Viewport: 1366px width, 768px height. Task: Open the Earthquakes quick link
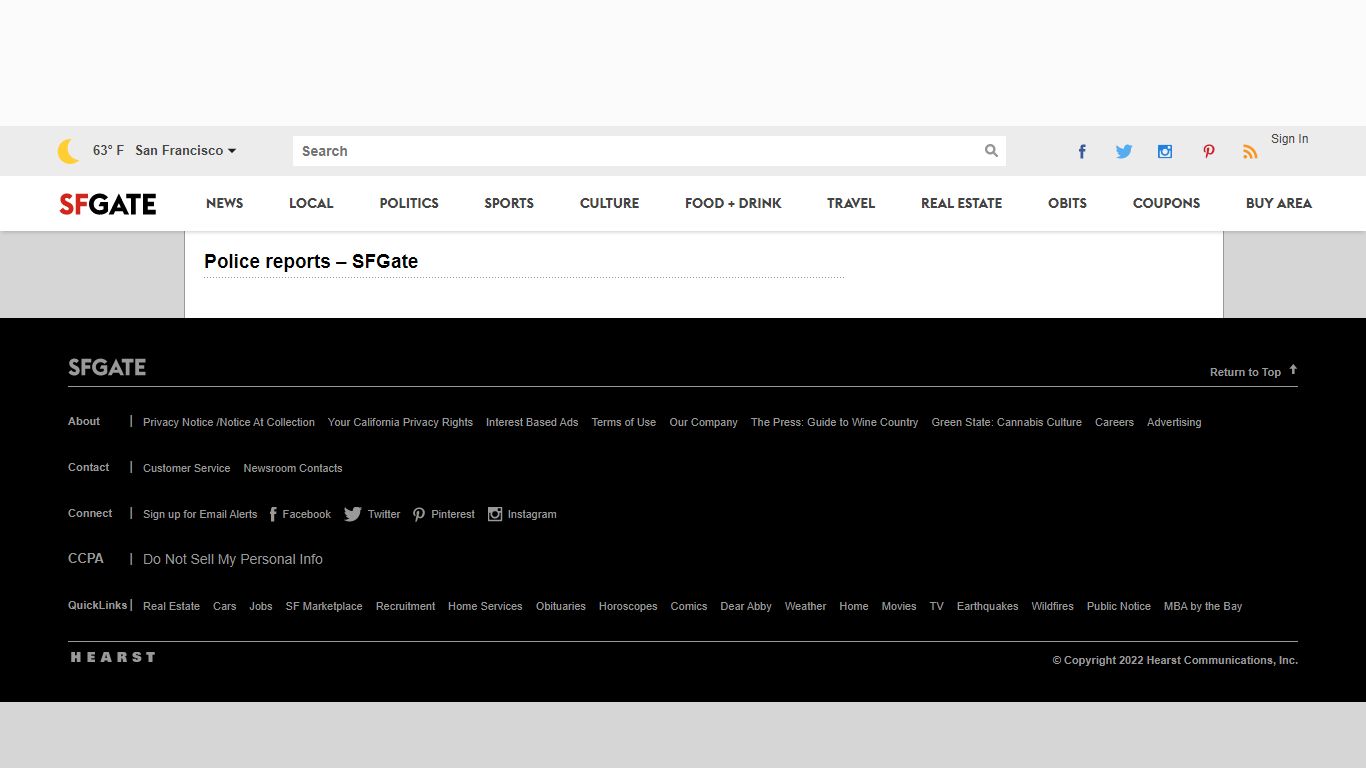point(987,606)
